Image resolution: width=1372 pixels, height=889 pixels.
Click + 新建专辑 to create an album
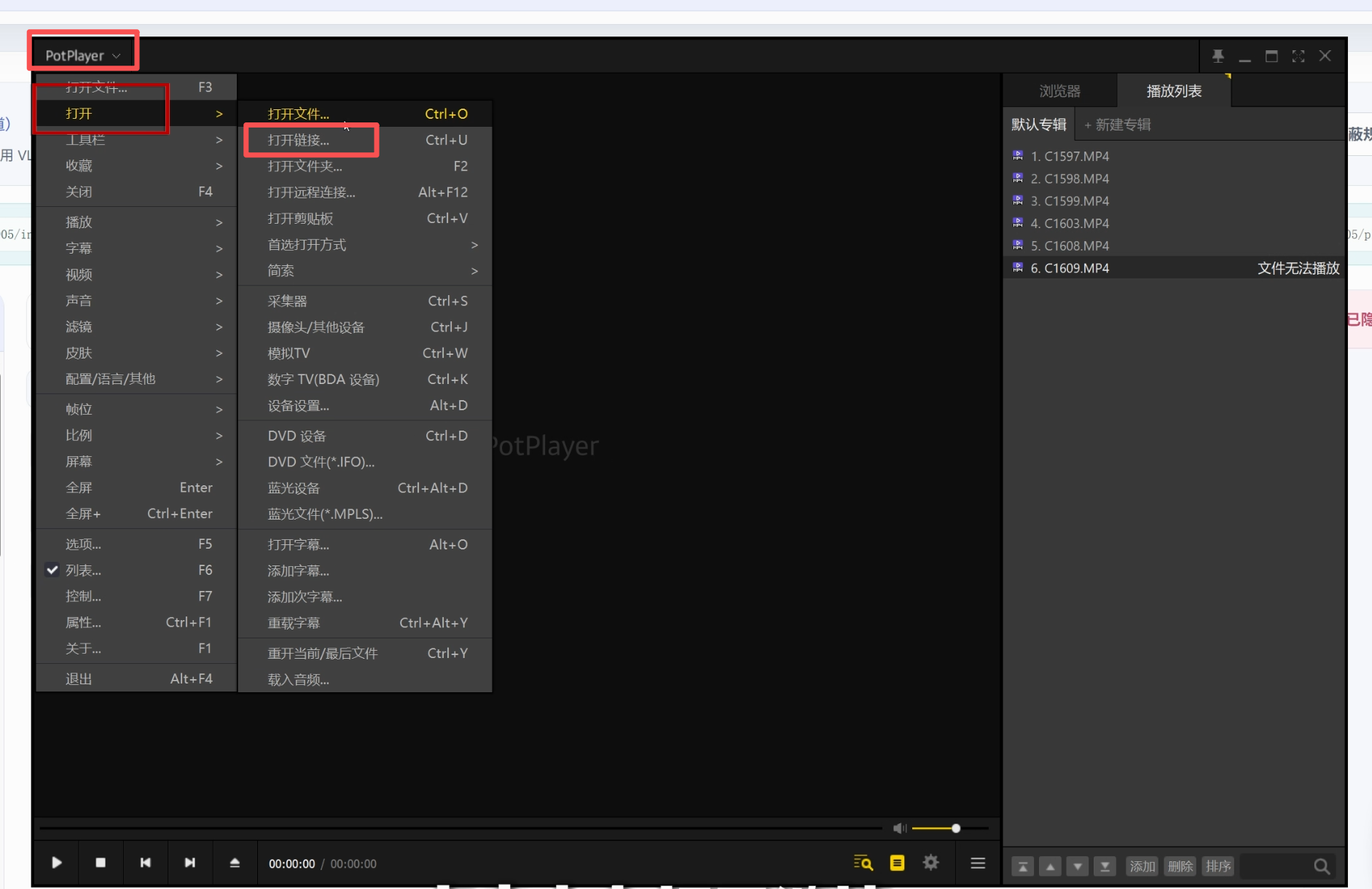(x=1118, y=125)
